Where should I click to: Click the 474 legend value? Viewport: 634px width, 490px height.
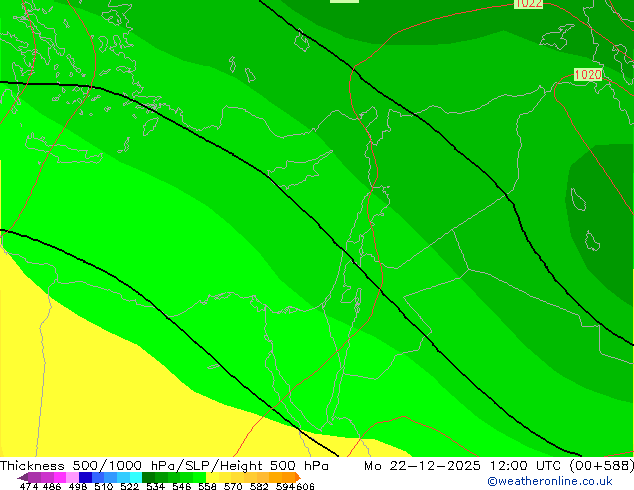pos(29,486)
